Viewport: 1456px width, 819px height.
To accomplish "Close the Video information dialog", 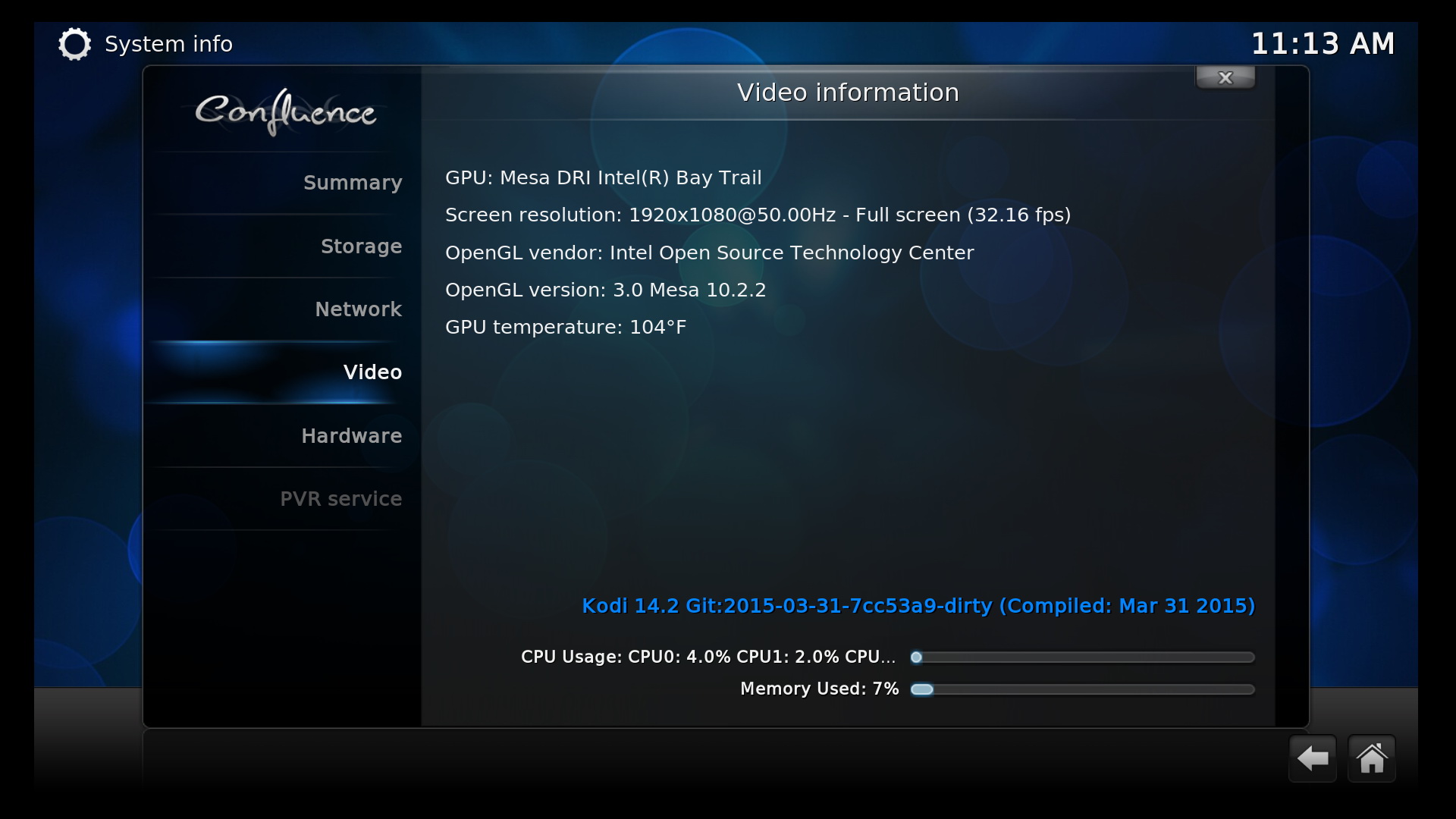I will 1225,77.
